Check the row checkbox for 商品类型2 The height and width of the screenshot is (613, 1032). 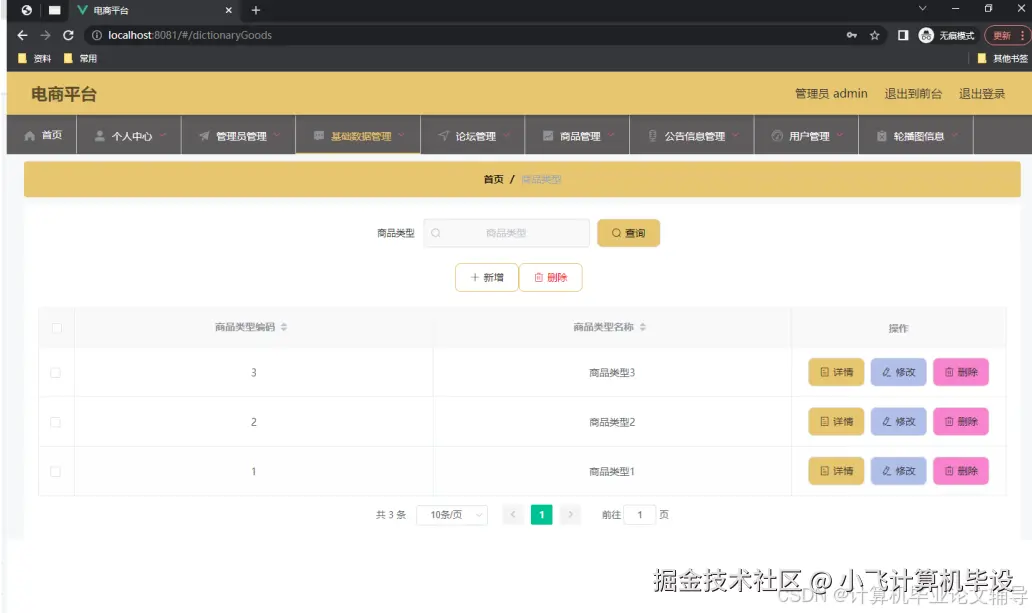(x=57, y=421)
